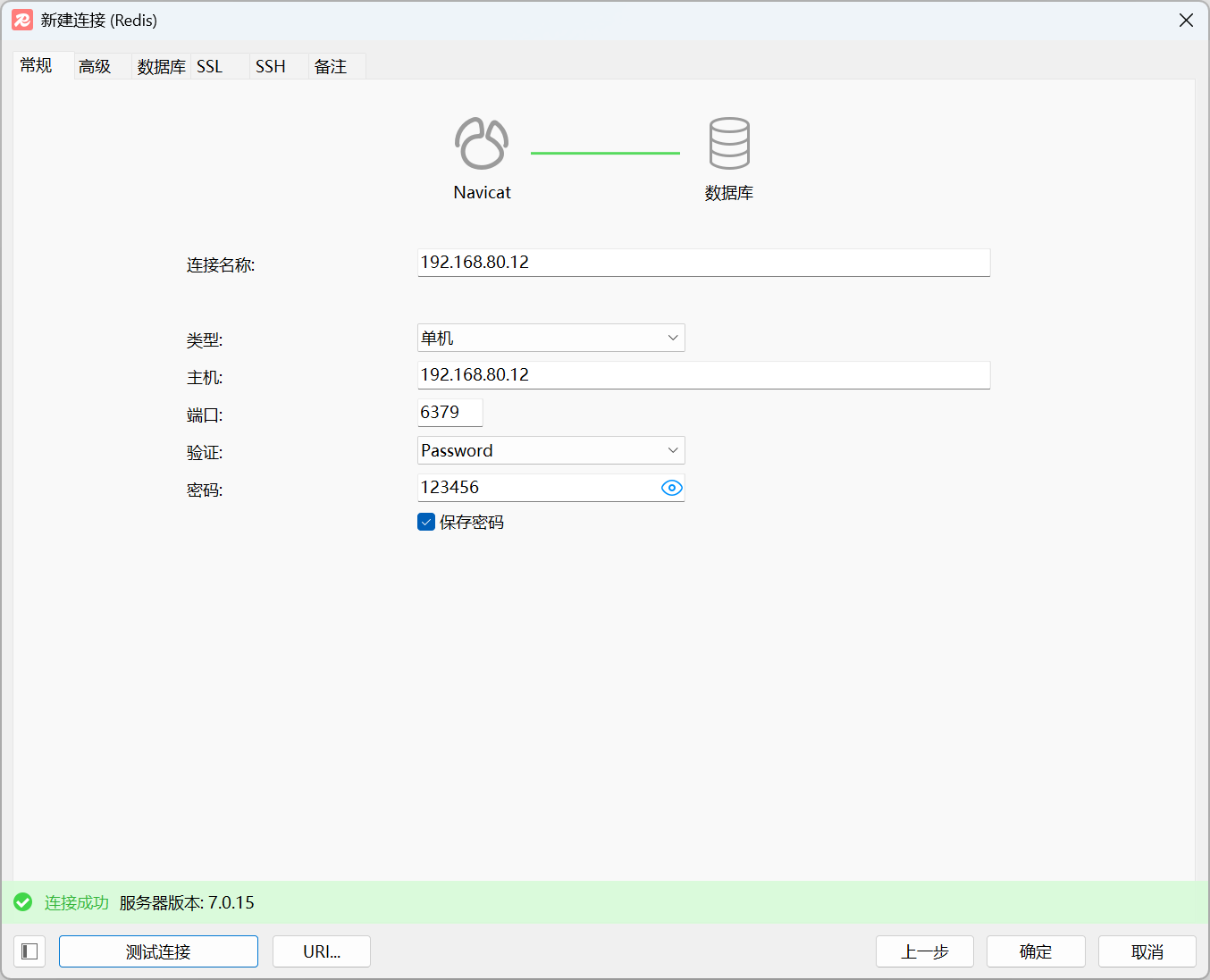Expand the 类型 dropdown showing 单机
The height and width of the screenshot is (980, 1210).
pos(550,338)
